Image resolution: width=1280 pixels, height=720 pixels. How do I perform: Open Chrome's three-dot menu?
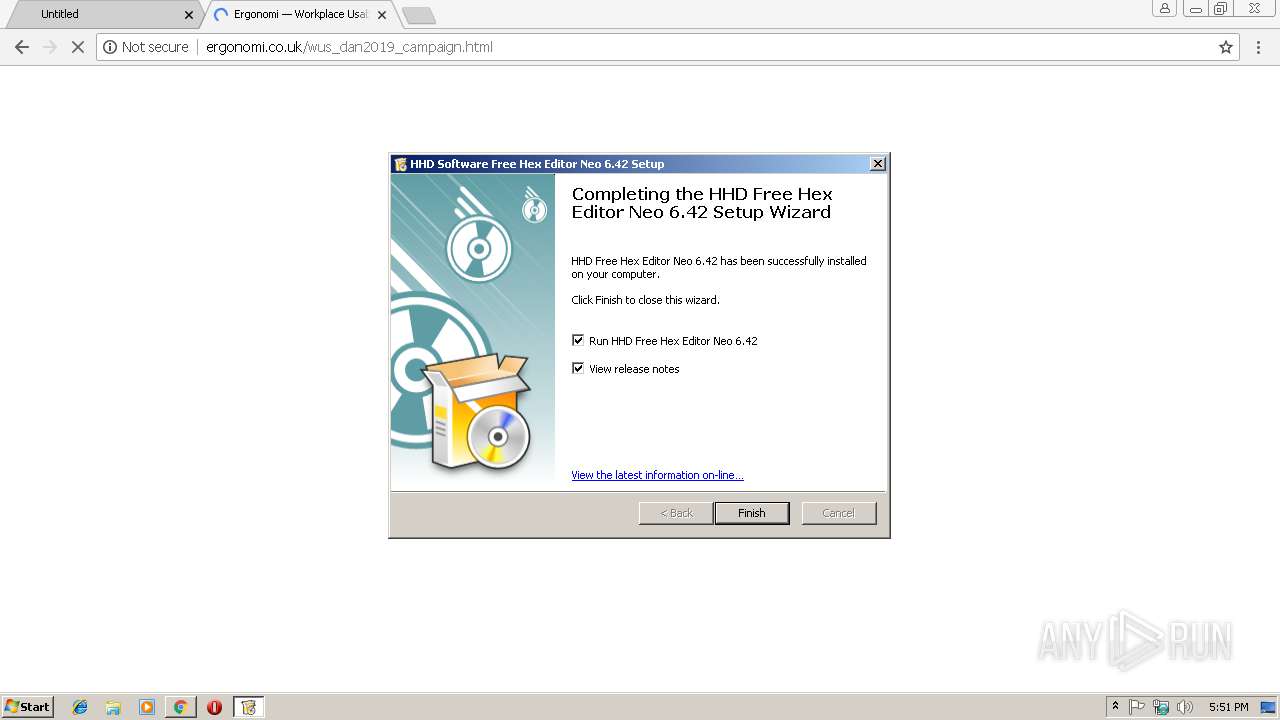1259,47
